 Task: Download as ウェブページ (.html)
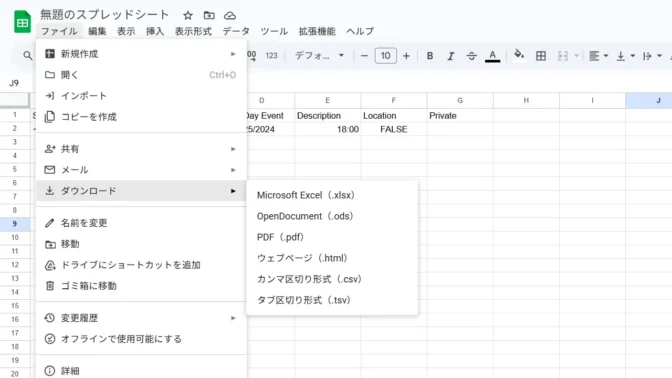[x=332, y=258]
